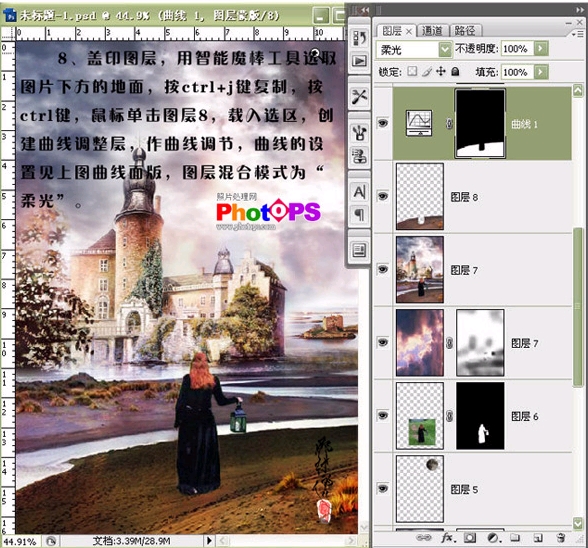Open the fx layer style menu
Viewport: 588px width, 548px height.
tap(448, 538)
